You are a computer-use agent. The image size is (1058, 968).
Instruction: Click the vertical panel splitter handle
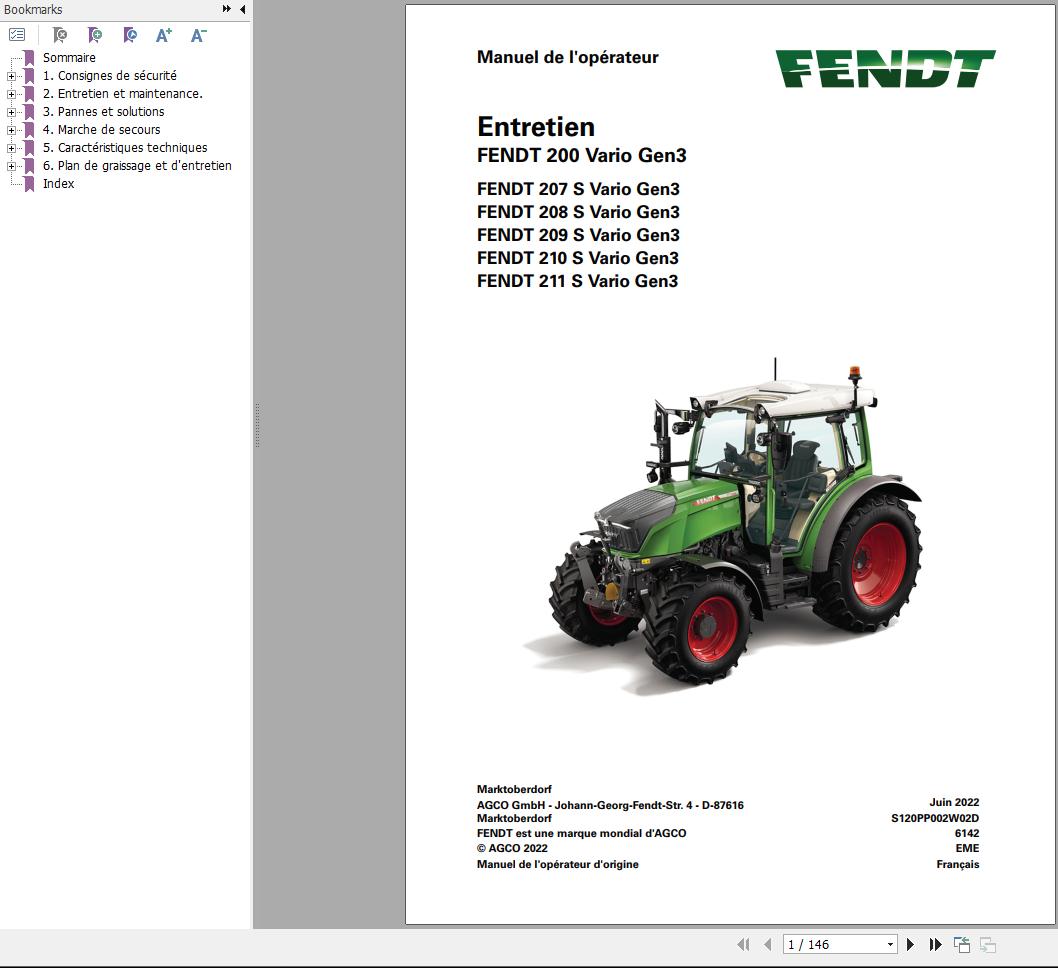(x=257, y=426)
